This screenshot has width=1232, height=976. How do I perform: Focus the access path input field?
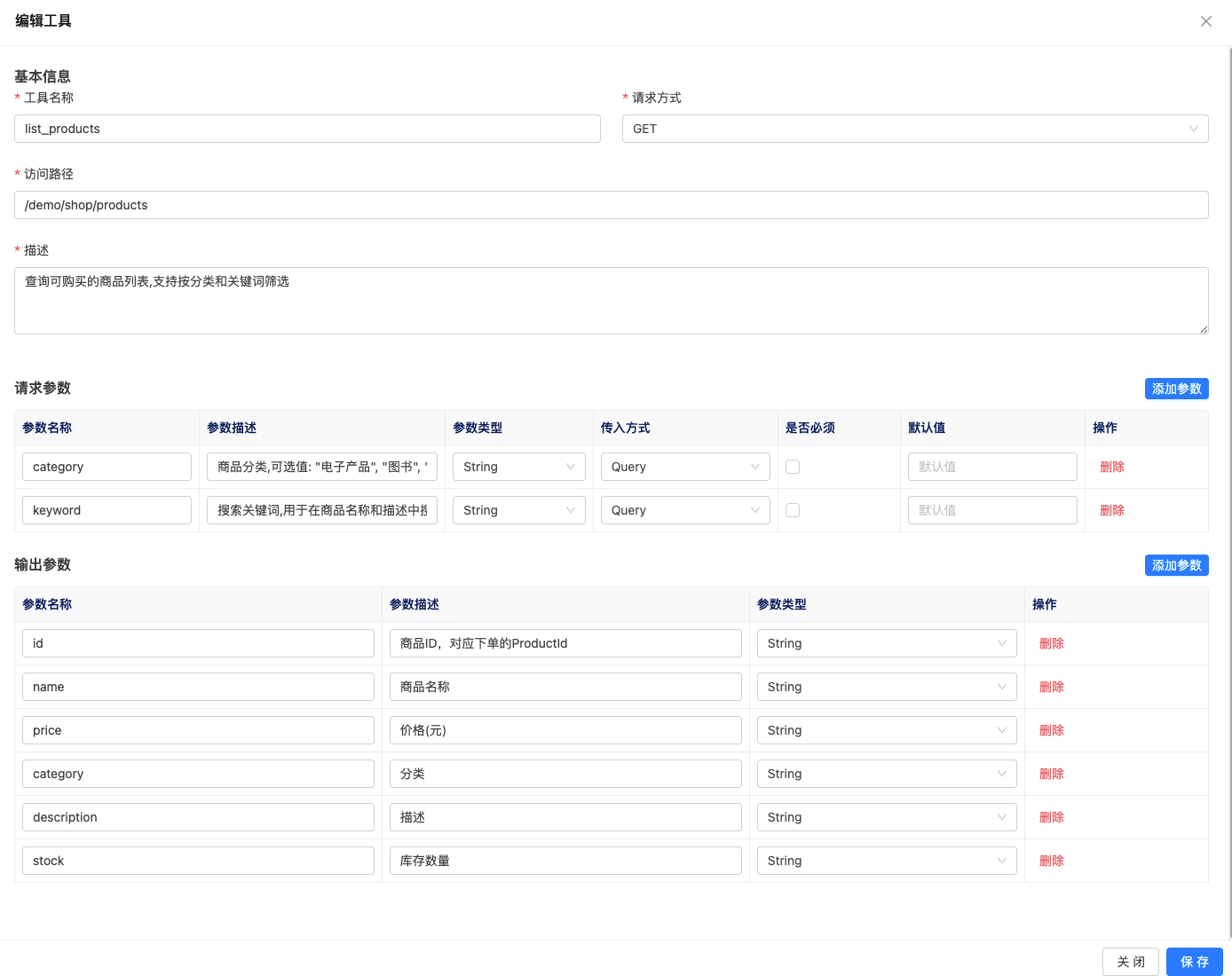pyautogui.click(x=611, y=205)
